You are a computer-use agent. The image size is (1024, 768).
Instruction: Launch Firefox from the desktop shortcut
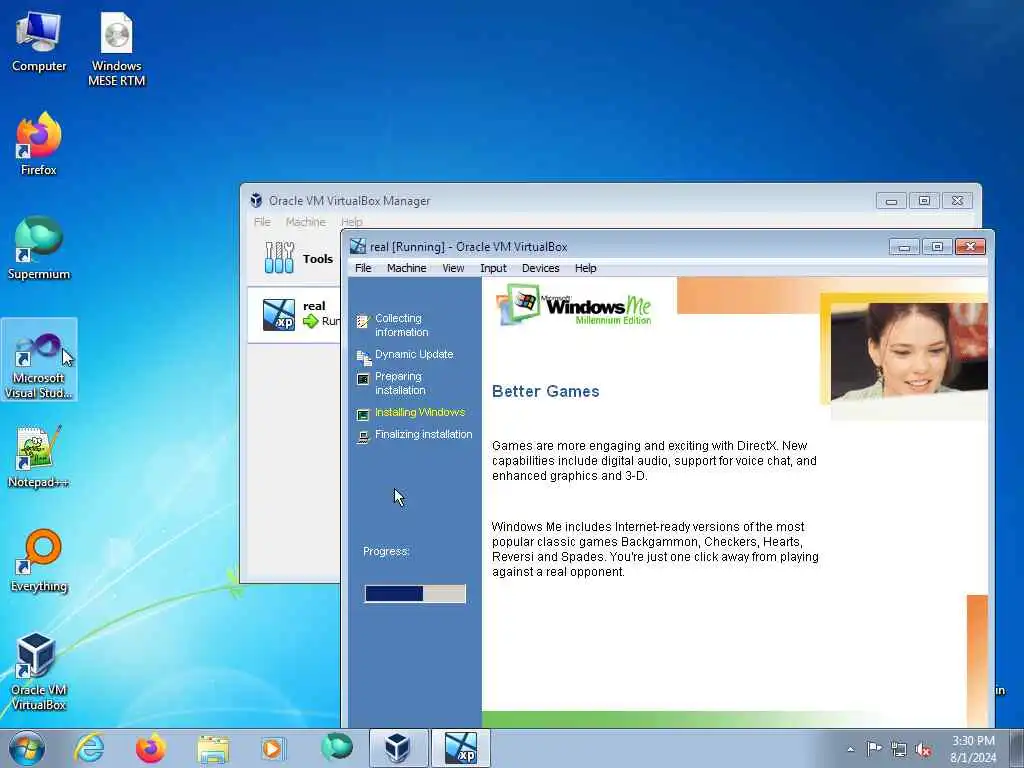pyautogui.click(x=39, y=144)
